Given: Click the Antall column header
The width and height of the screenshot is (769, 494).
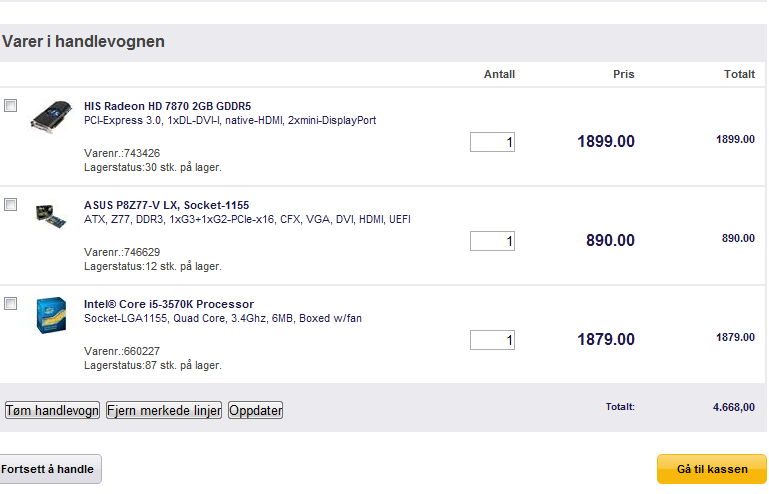Looking at the screenshot, I should (x=499, y=74).
